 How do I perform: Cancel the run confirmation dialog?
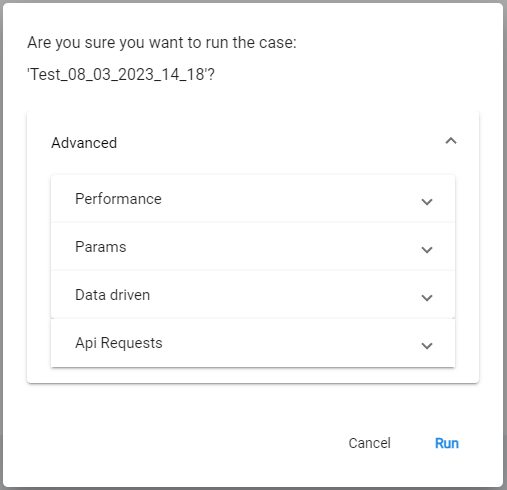click(x=369, y=443)
